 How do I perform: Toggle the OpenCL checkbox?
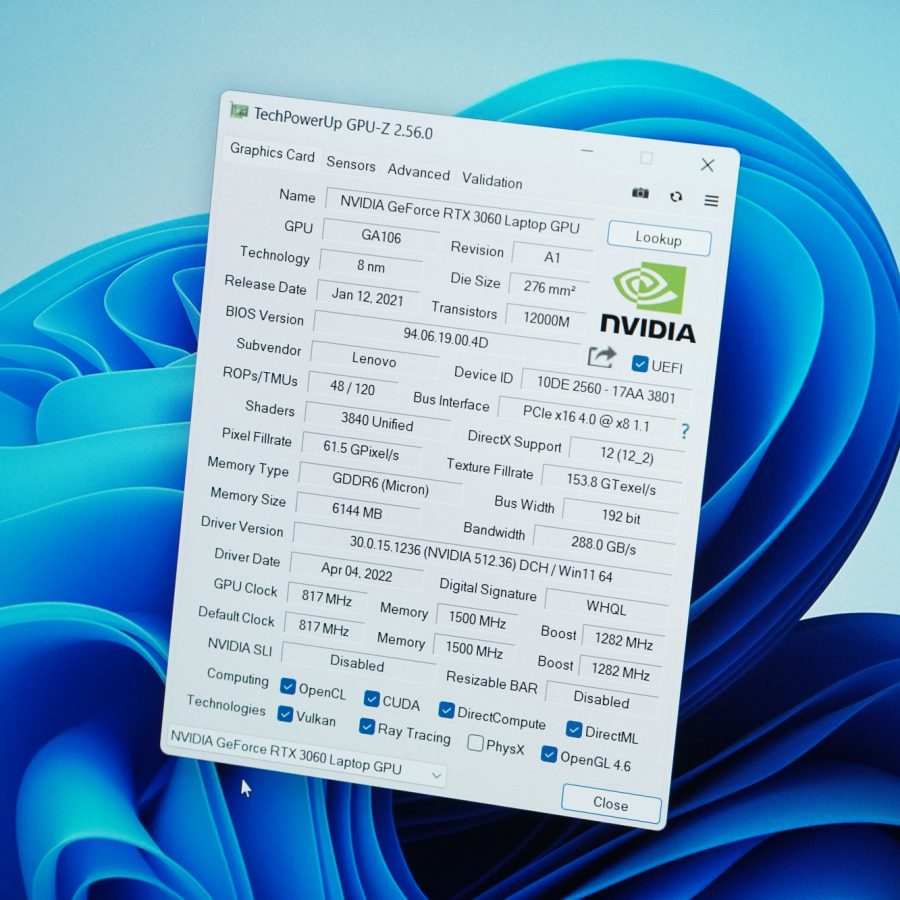click(x=288, y=686)
